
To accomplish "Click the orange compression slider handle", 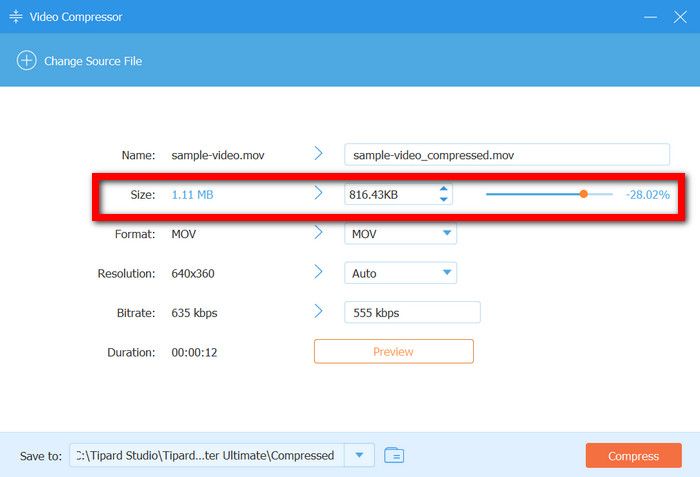I will [x=583, y=194].
